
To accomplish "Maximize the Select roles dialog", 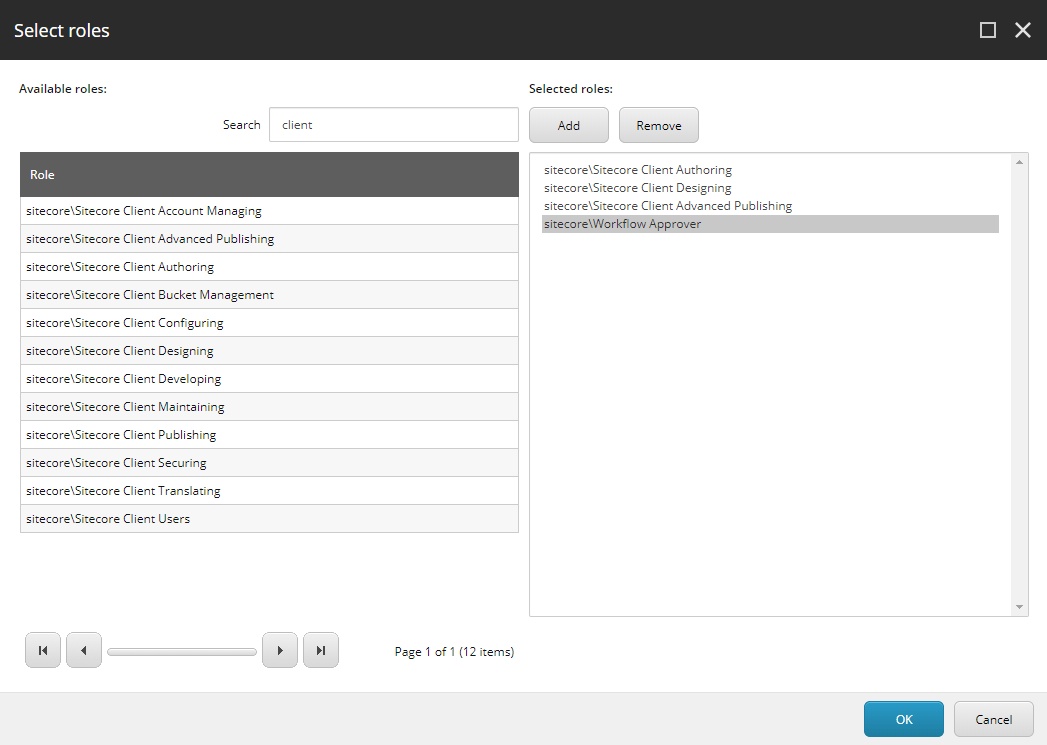I will coord(988,30).
